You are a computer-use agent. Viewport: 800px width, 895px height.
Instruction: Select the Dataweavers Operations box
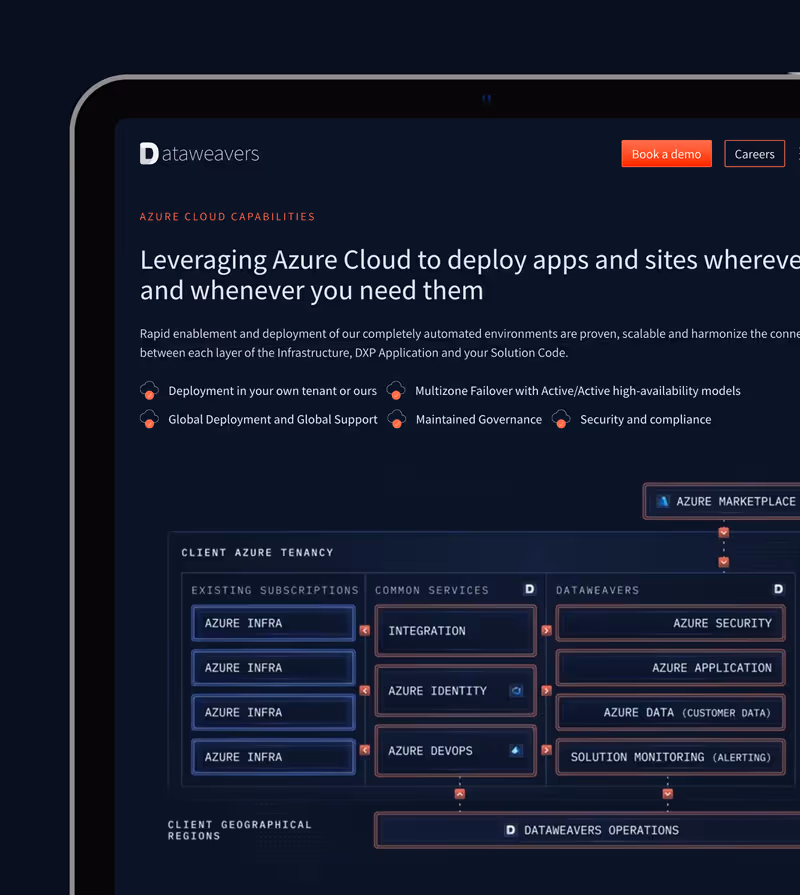[588, 830]
